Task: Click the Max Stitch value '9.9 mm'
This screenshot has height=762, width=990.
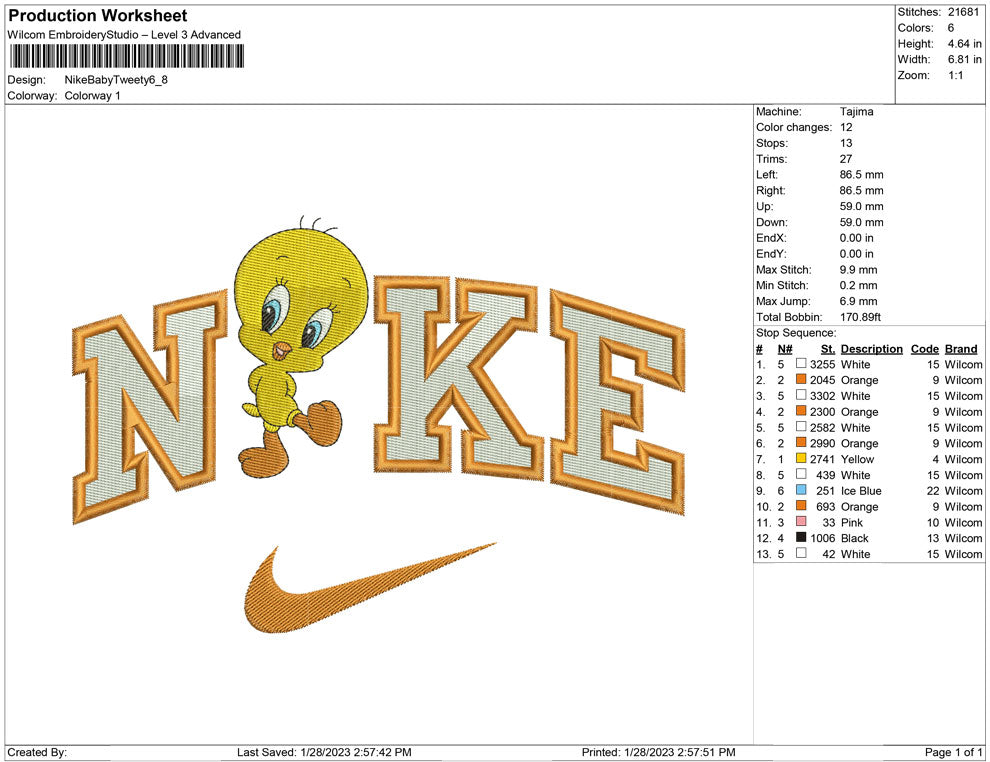Action: click(858, 270)
